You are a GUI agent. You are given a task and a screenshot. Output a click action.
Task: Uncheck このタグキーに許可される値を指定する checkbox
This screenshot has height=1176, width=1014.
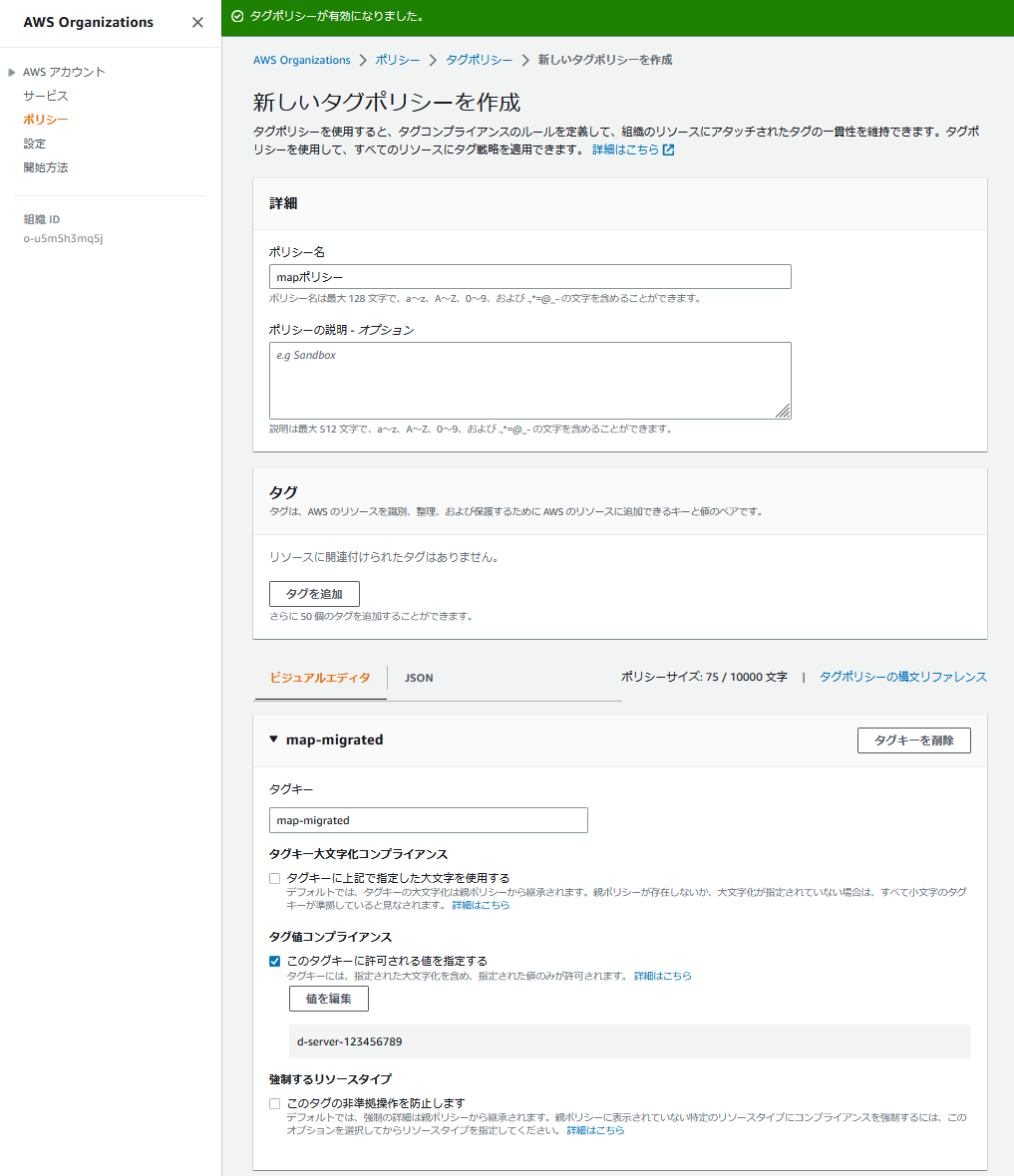275,962
